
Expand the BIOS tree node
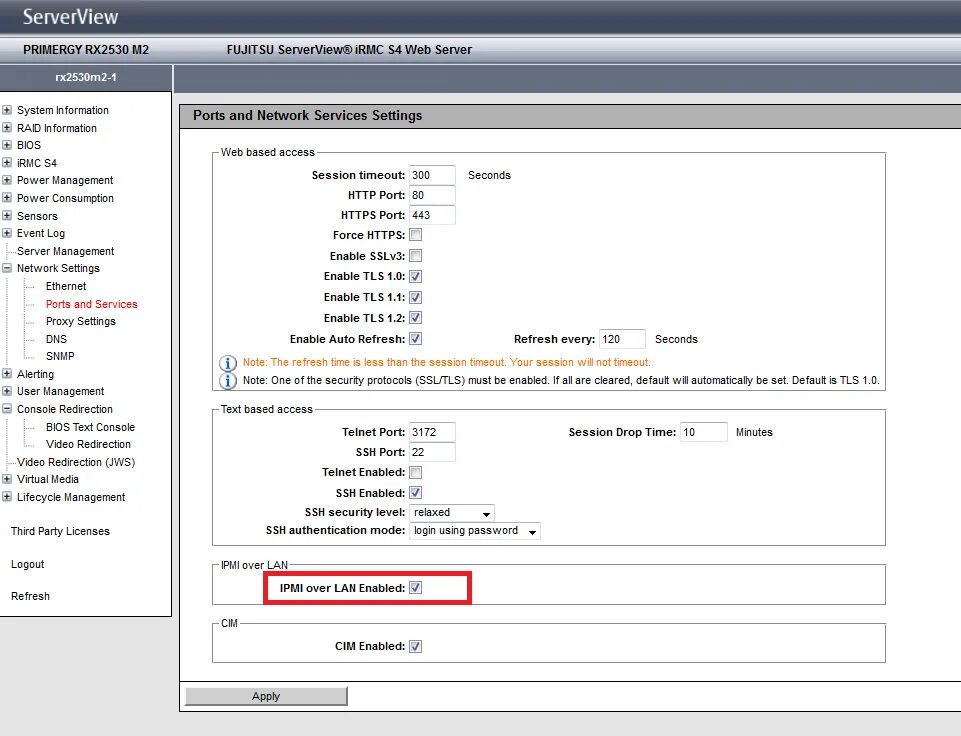point(7,145)
